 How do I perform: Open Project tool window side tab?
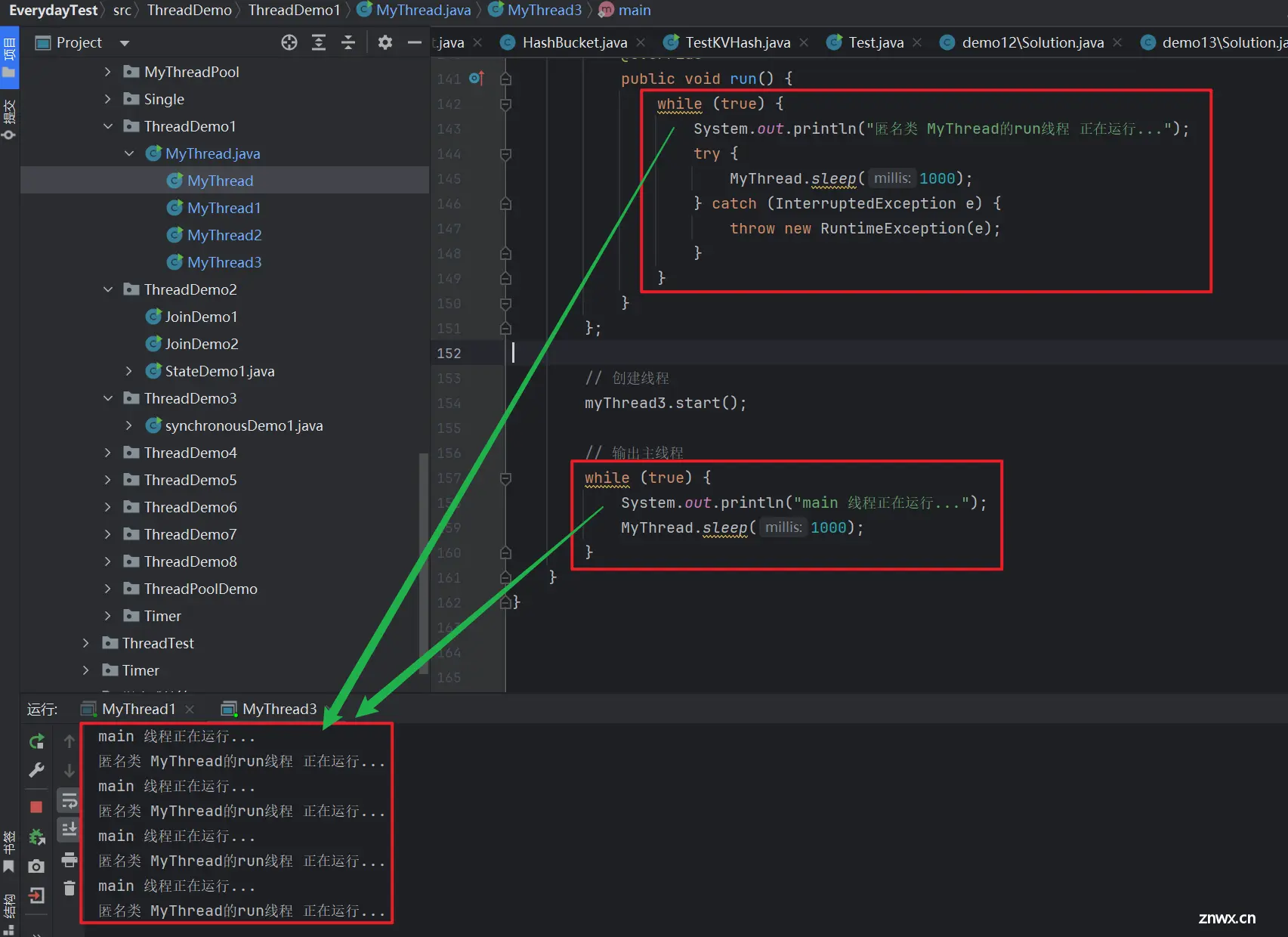click(9, 58)
